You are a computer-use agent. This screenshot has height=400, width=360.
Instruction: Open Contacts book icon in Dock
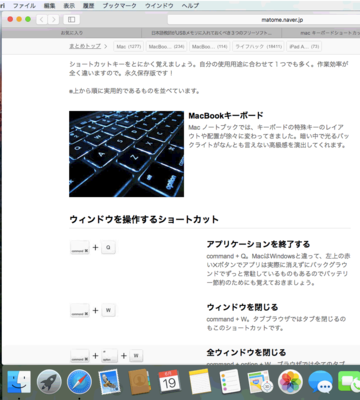(x=140, y=382)
